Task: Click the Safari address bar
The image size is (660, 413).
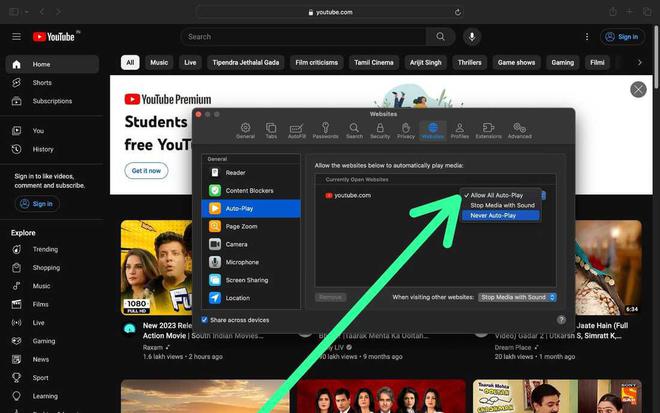Action: (330, 12)
